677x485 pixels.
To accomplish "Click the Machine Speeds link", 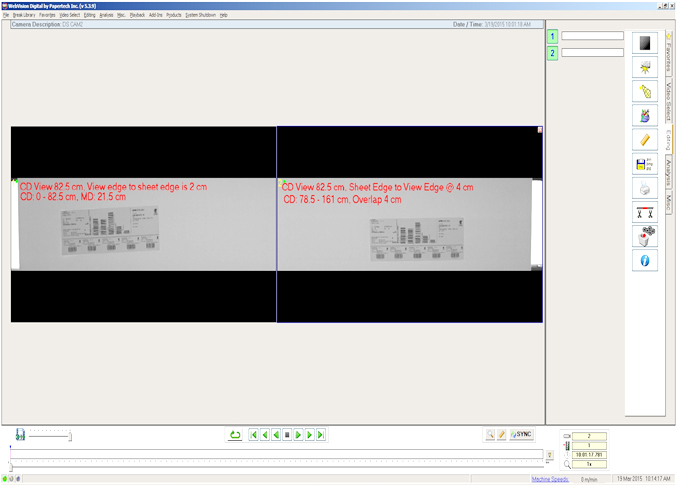I will click(x=550, y=479).
